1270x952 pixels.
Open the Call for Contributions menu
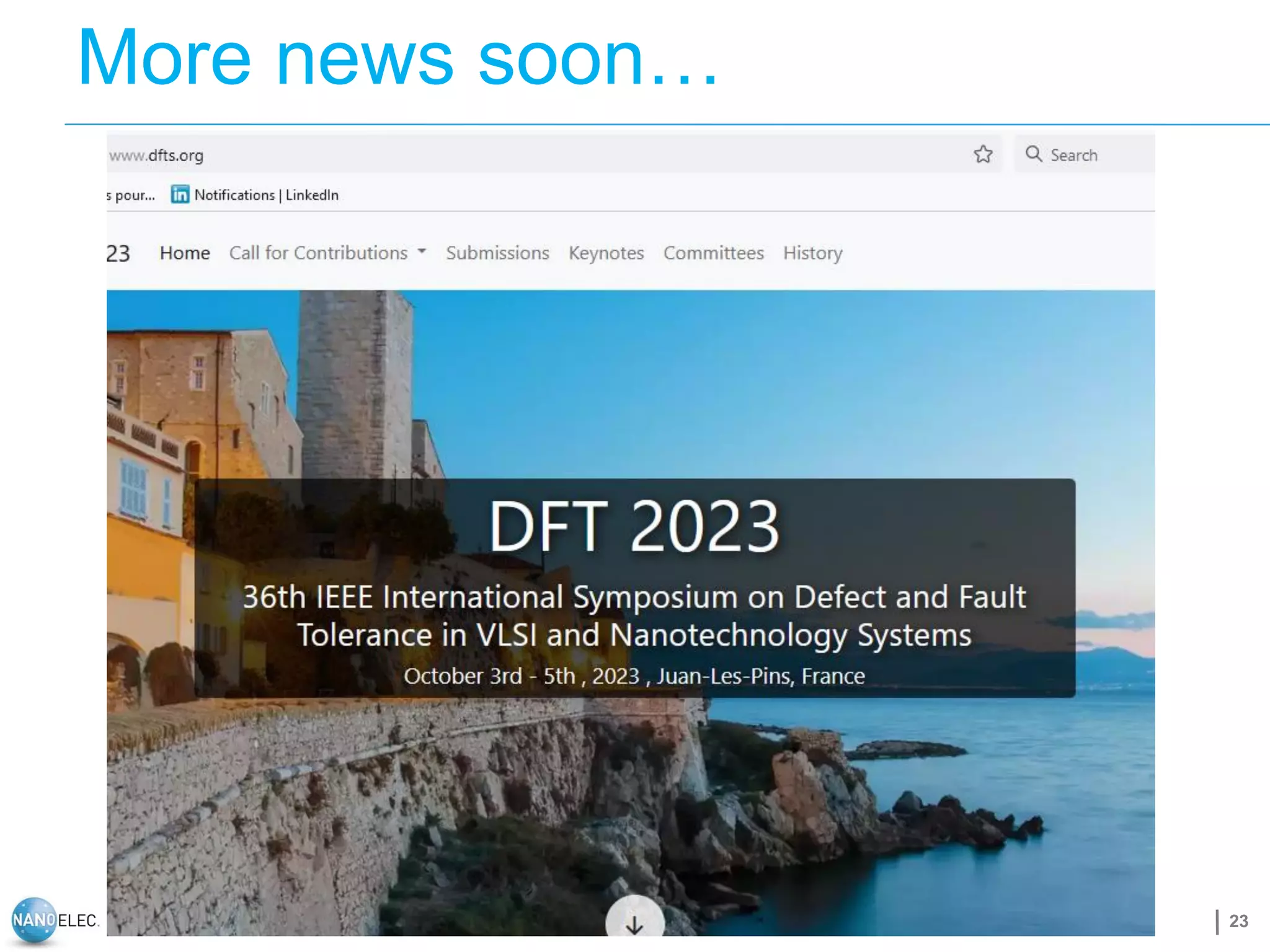[x=318, y=253]
